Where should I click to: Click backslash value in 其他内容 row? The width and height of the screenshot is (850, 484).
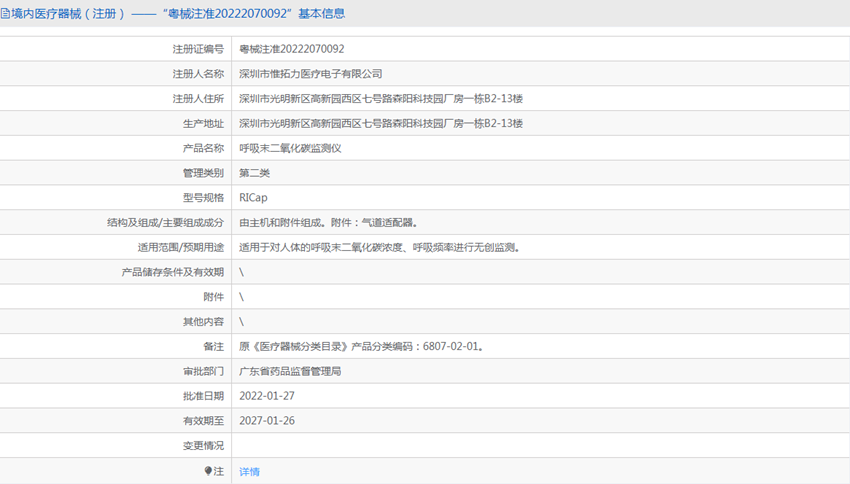tap(241, 322)
